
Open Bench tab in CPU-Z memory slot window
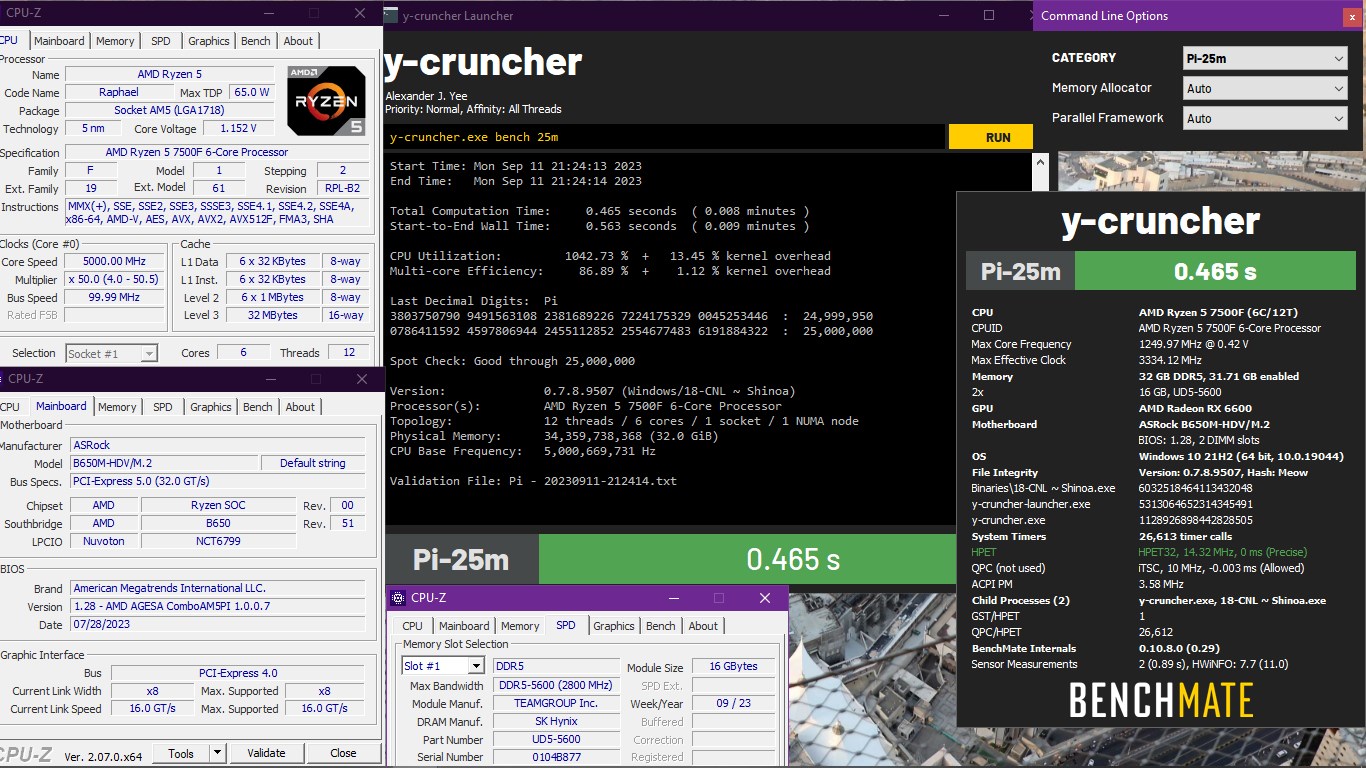pos(661,626)
